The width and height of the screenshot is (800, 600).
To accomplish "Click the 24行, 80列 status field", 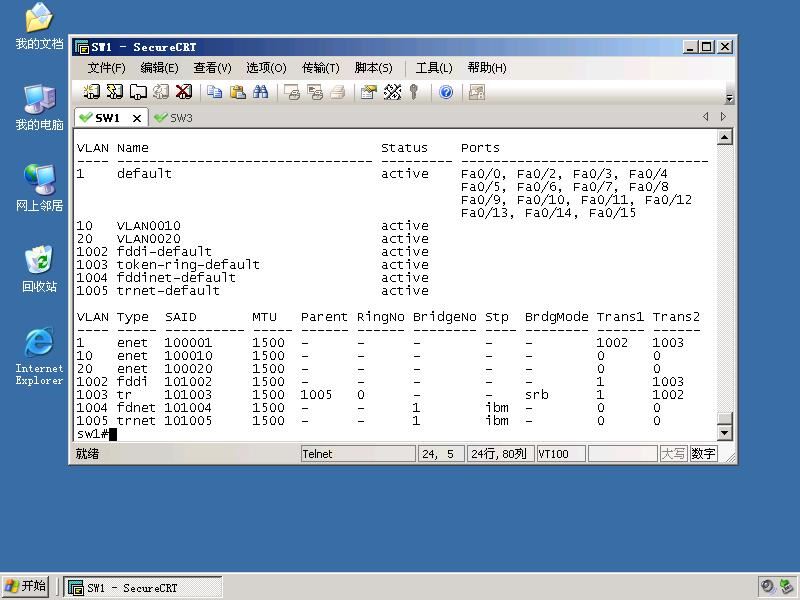I will coord(500,454).
